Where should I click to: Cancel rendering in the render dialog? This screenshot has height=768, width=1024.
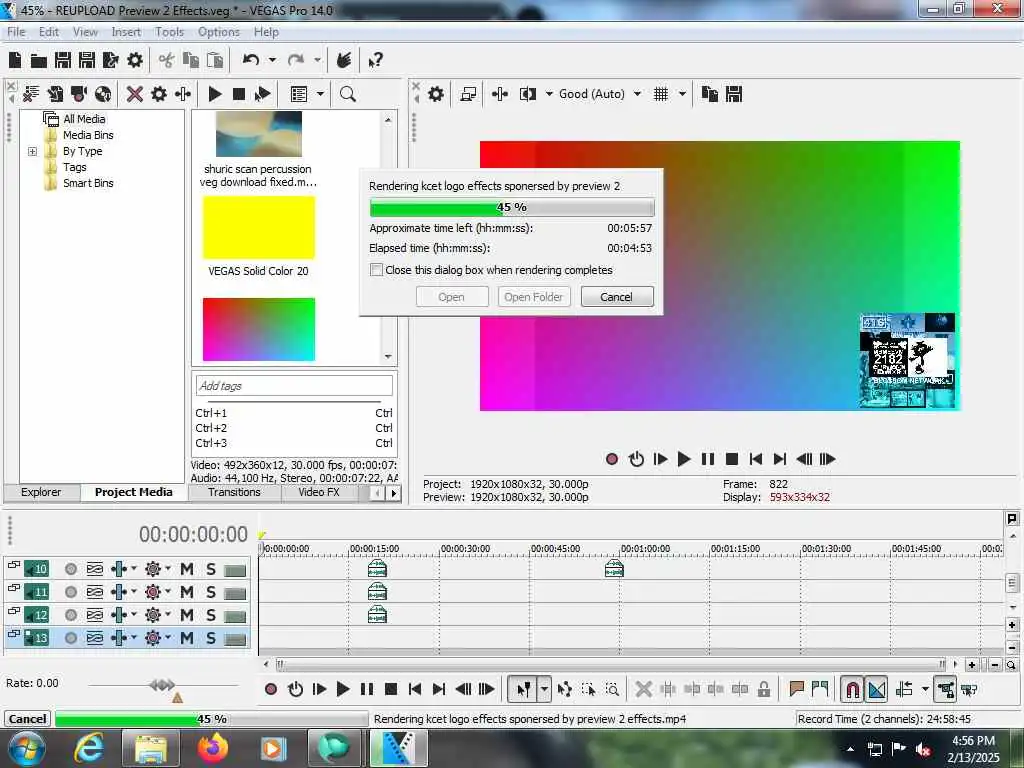616,297
